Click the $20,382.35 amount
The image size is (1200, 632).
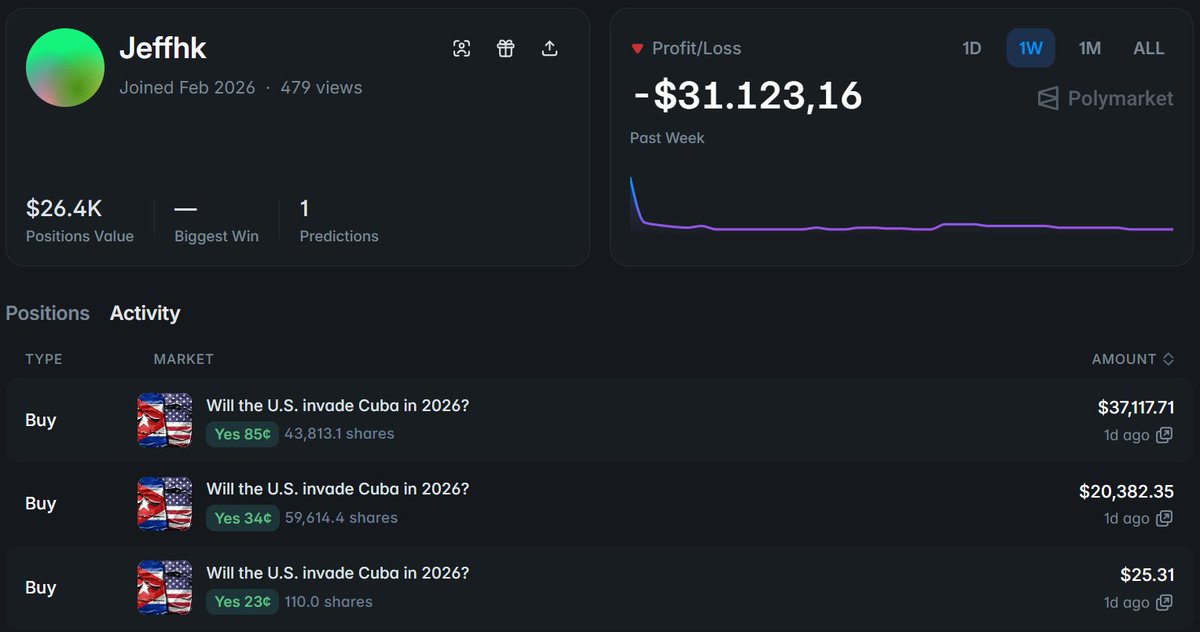click(x=1127, y=491)
